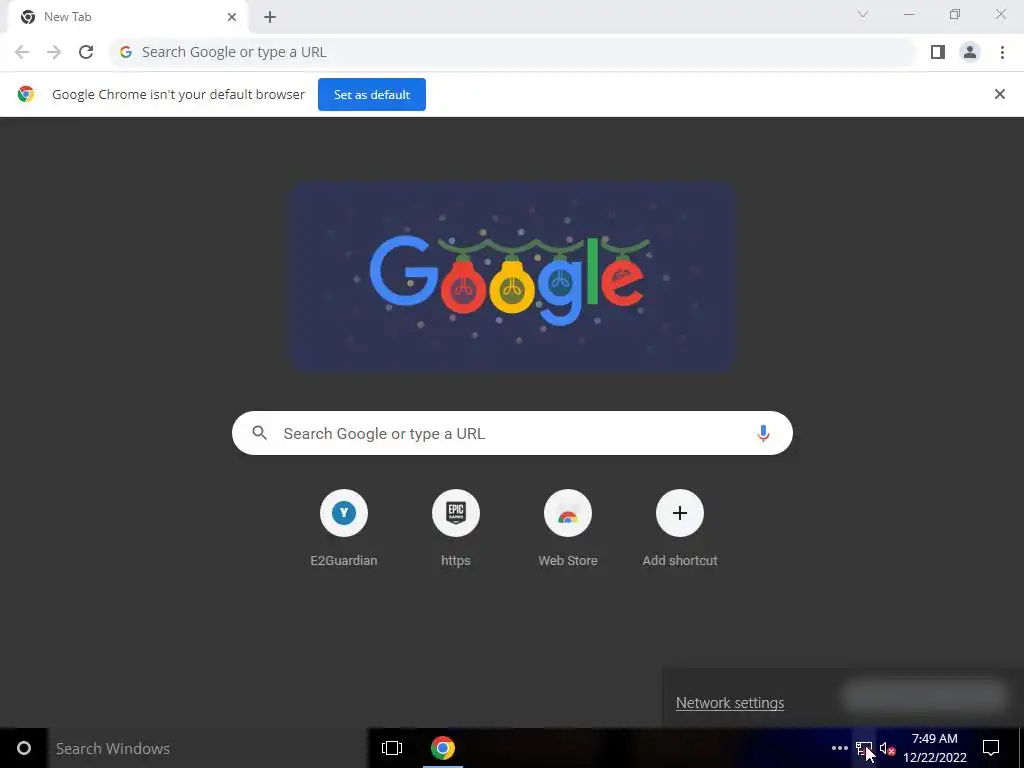Click the muted volume tray icon

tap(887, 749)
